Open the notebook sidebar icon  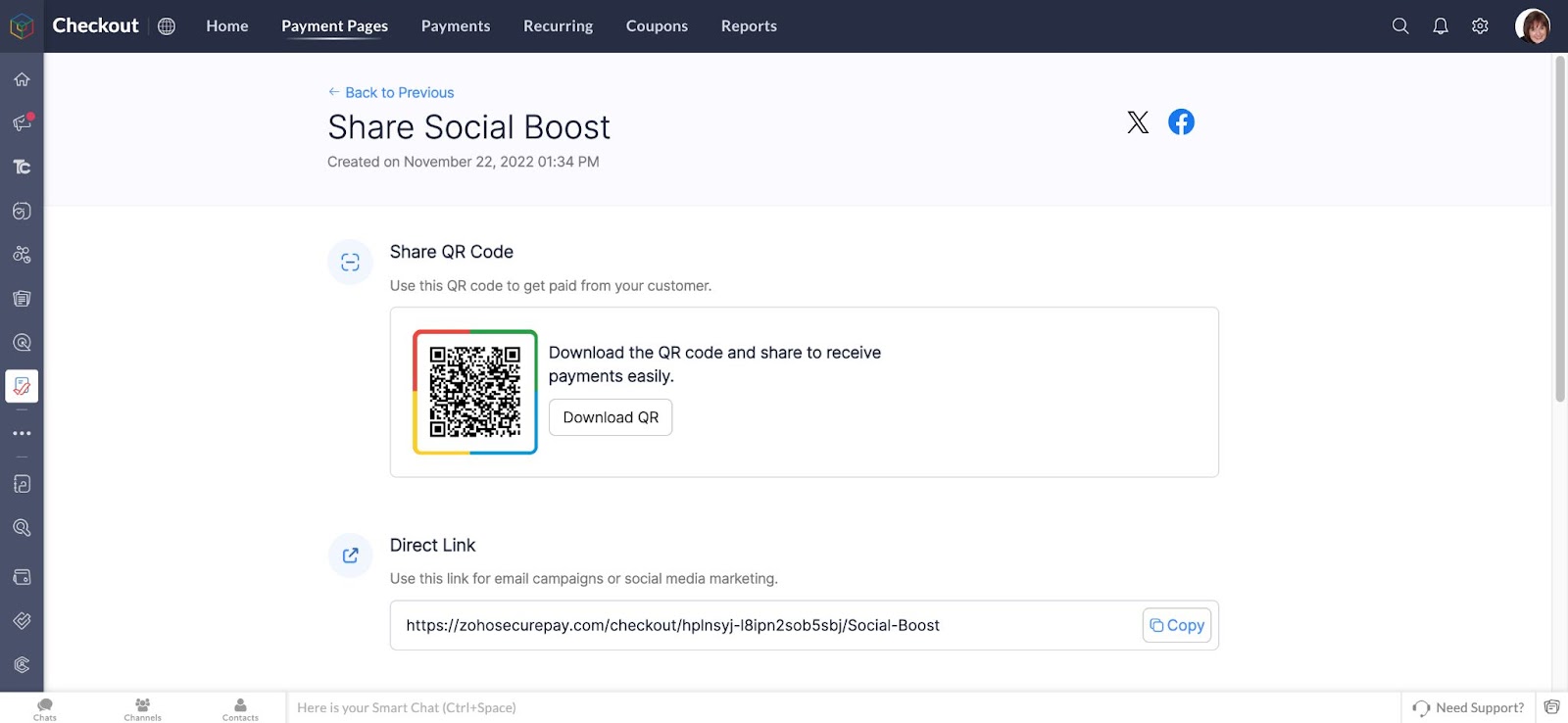[22, 484]
